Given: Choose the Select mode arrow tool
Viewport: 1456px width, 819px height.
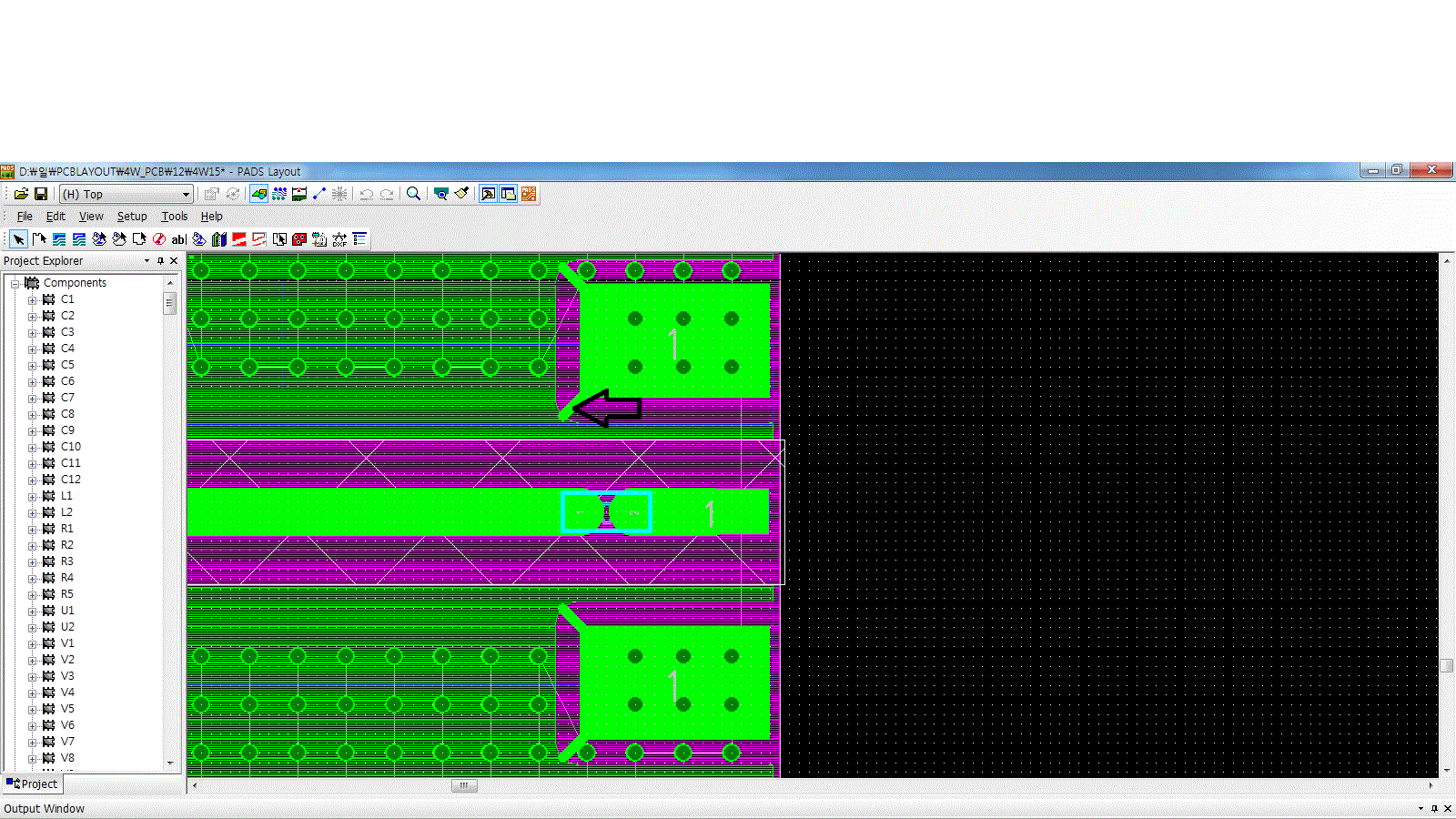Looking at the screenshot, I should [18, 239].
